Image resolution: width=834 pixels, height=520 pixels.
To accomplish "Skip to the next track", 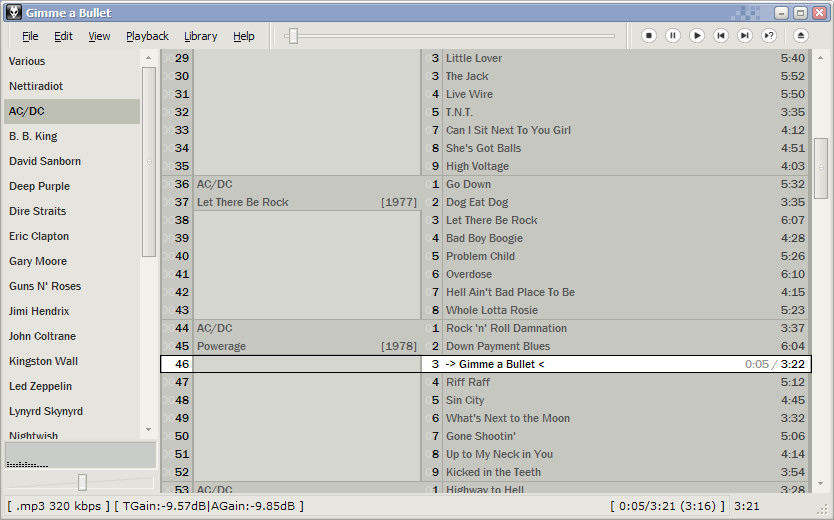I will (x=745, y=36).
